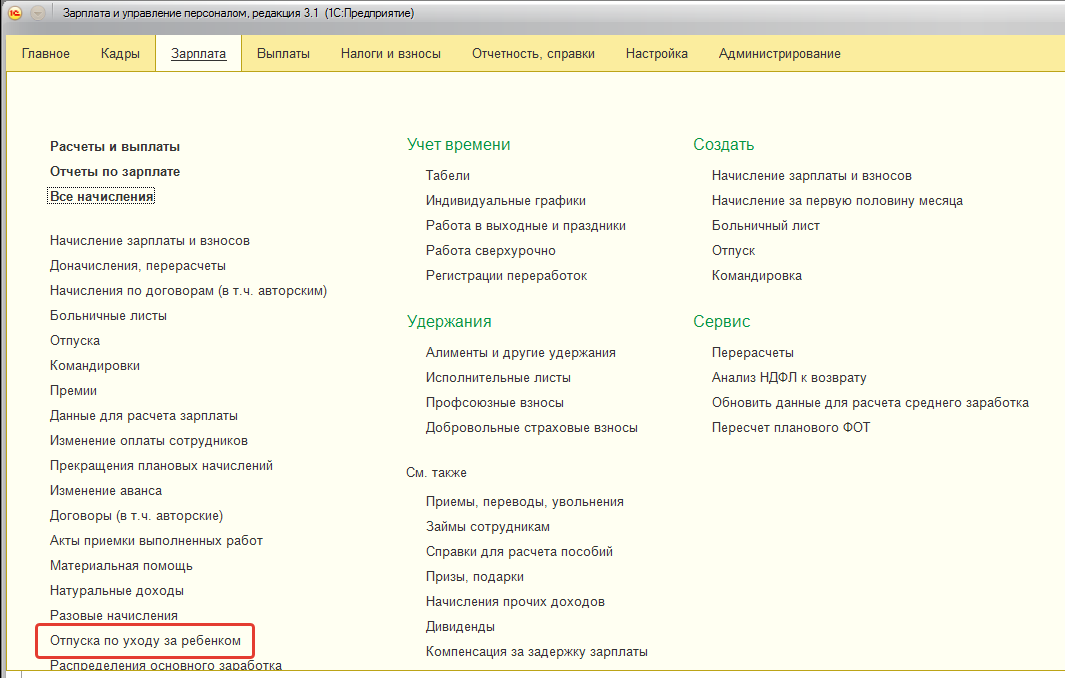Open Профсоюзные взносы
Image resolution: width=1065 pixels, height=678 pixels.
click(494, 403)
